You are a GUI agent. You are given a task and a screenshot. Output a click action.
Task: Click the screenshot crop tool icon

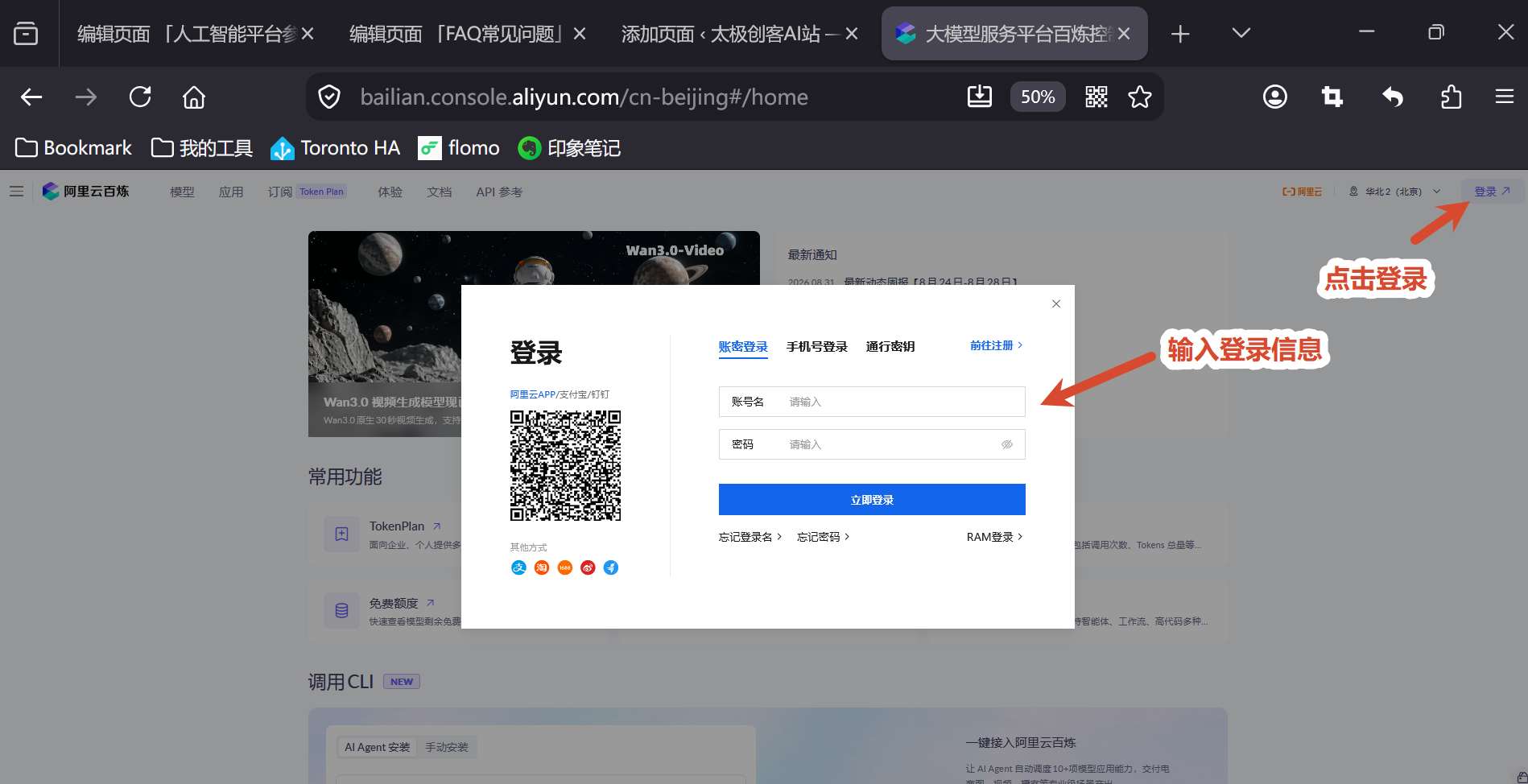(x=1332, y=97)
